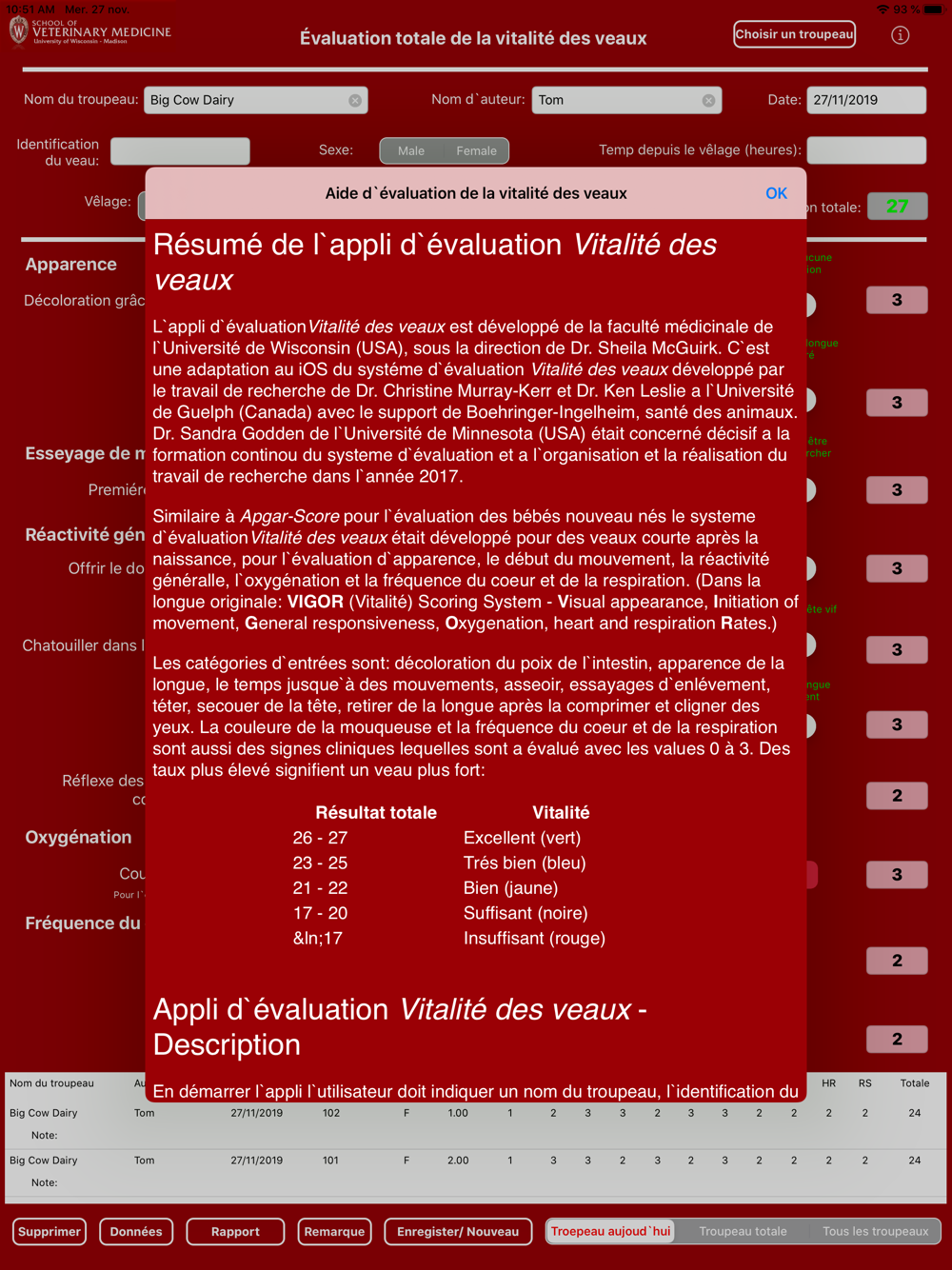This screenshot has height=1270, width=952.
Task: Edit the Nom du troupeau field
Action: click(256, 100)
